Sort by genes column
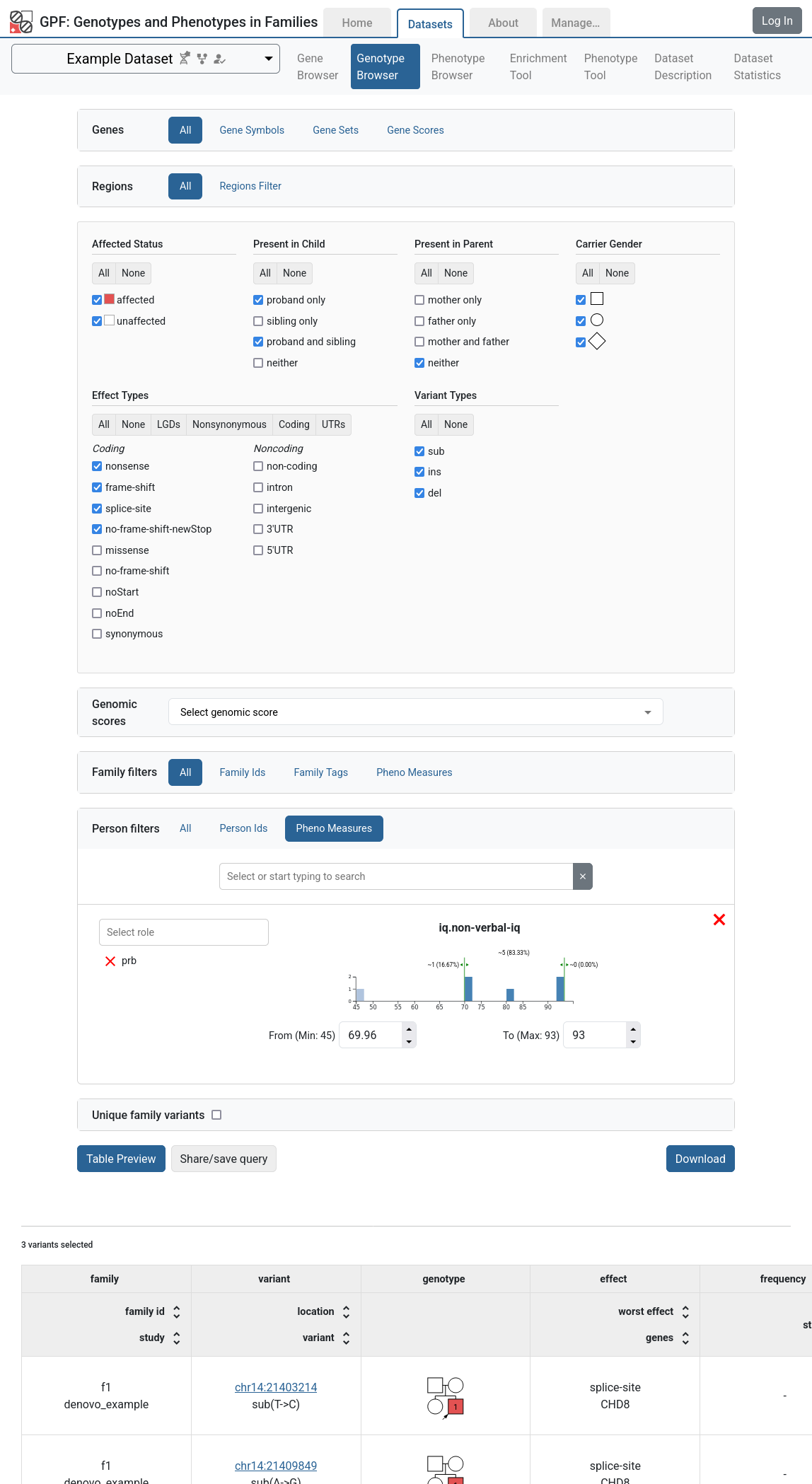The width and height of the screenshot is (812, 1484). (x=685, y=1338)
